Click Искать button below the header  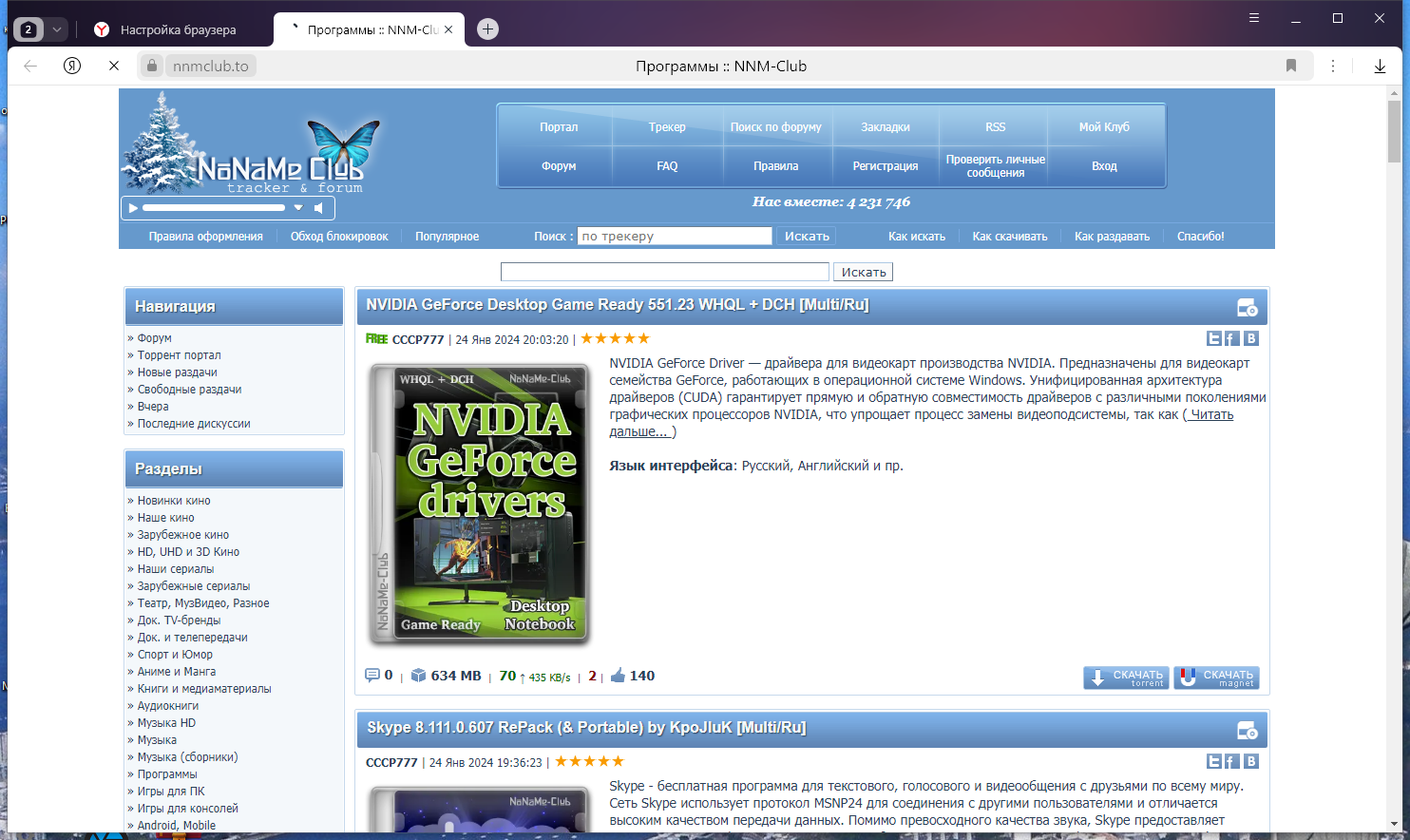(864, 272)
